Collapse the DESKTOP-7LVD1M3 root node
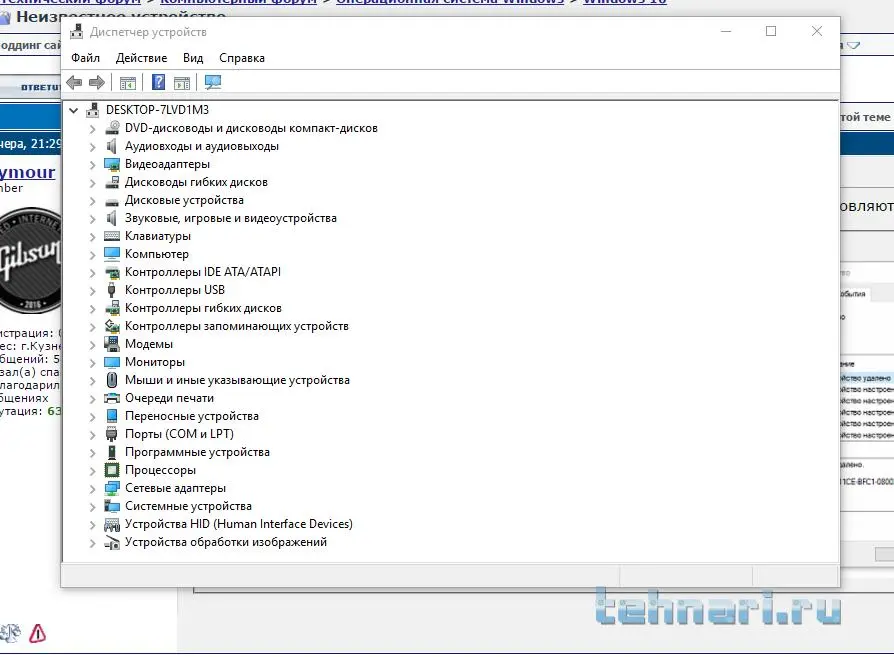 coord(74,110)
